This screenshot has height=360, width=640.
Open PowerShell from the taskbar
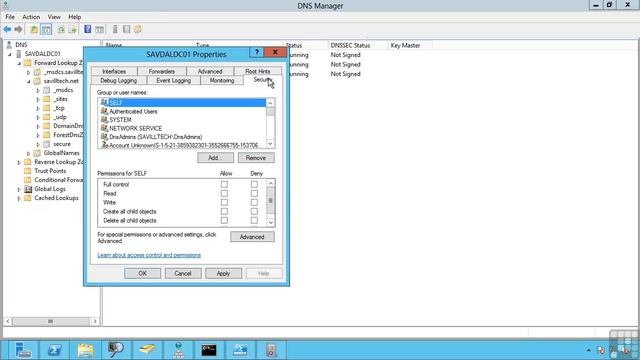tap(54, 350)
